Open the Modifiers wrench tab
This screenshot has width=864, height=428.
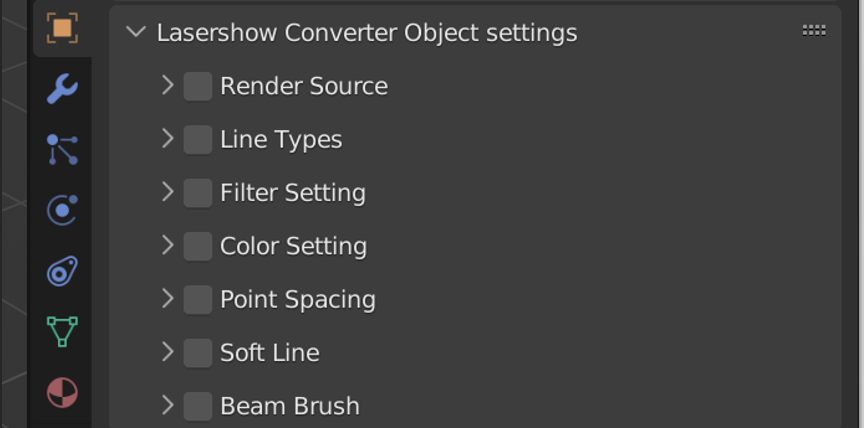(62, 89)
